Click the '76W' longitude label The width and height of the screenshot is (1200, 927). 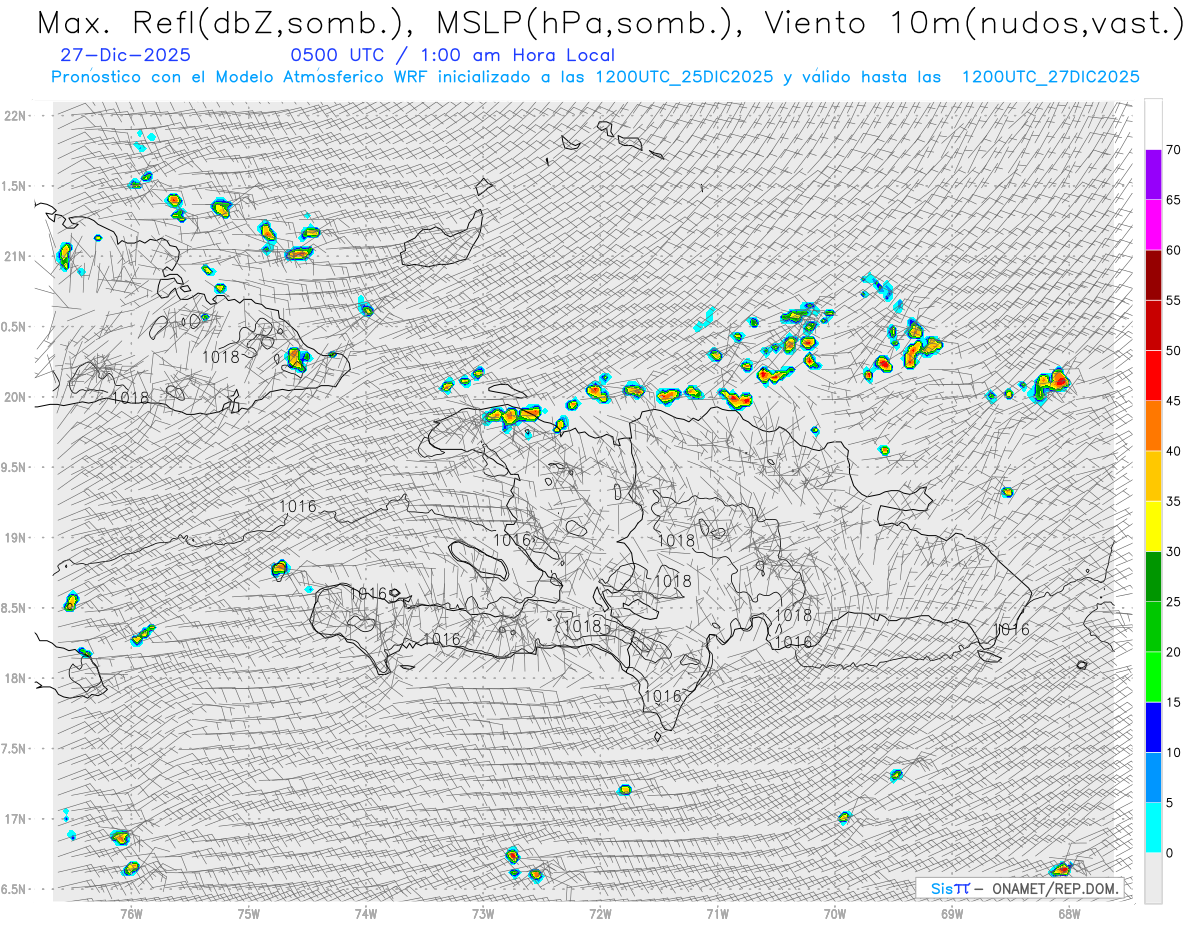tap(131, 913)
